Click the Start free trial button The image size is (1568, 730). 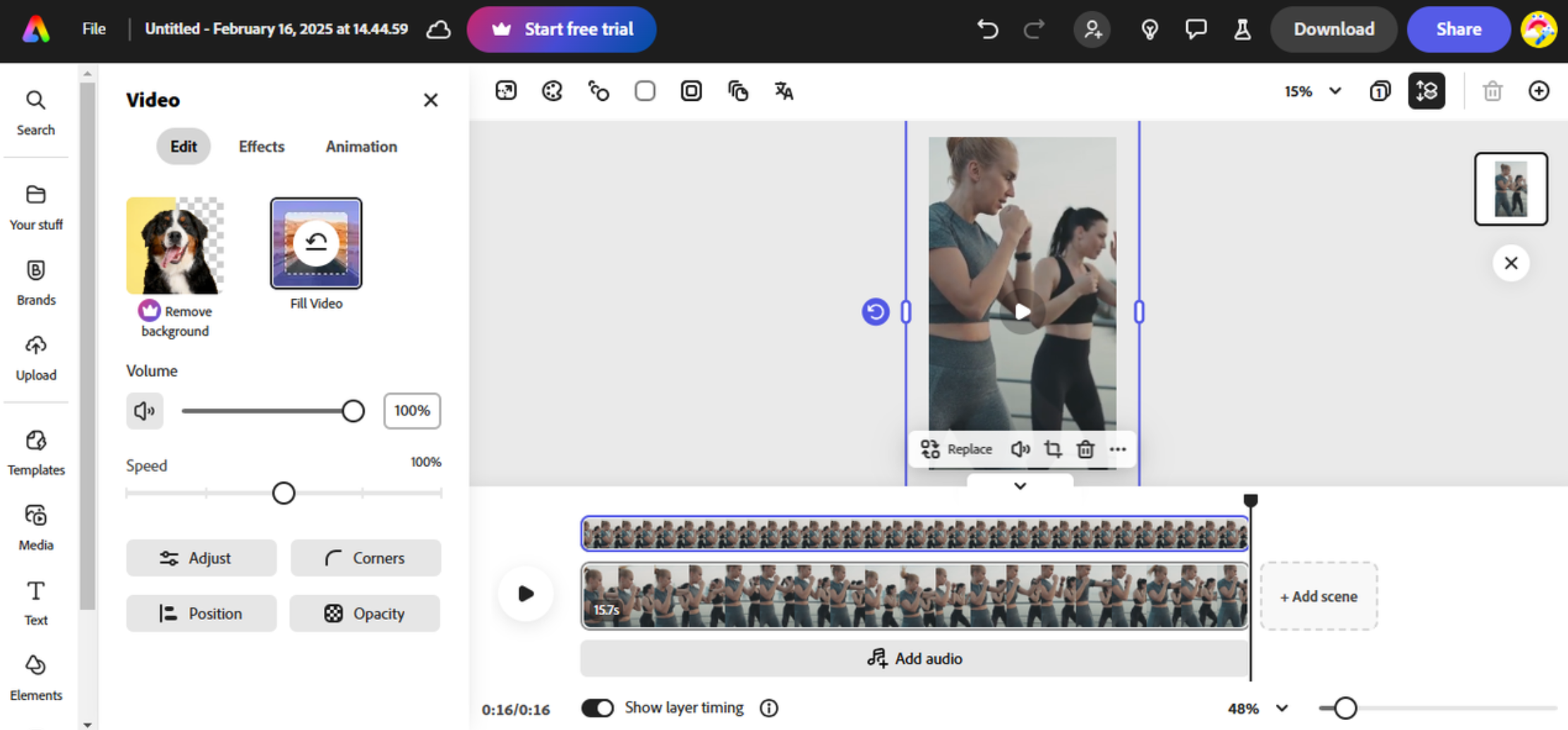click(562, 29)
